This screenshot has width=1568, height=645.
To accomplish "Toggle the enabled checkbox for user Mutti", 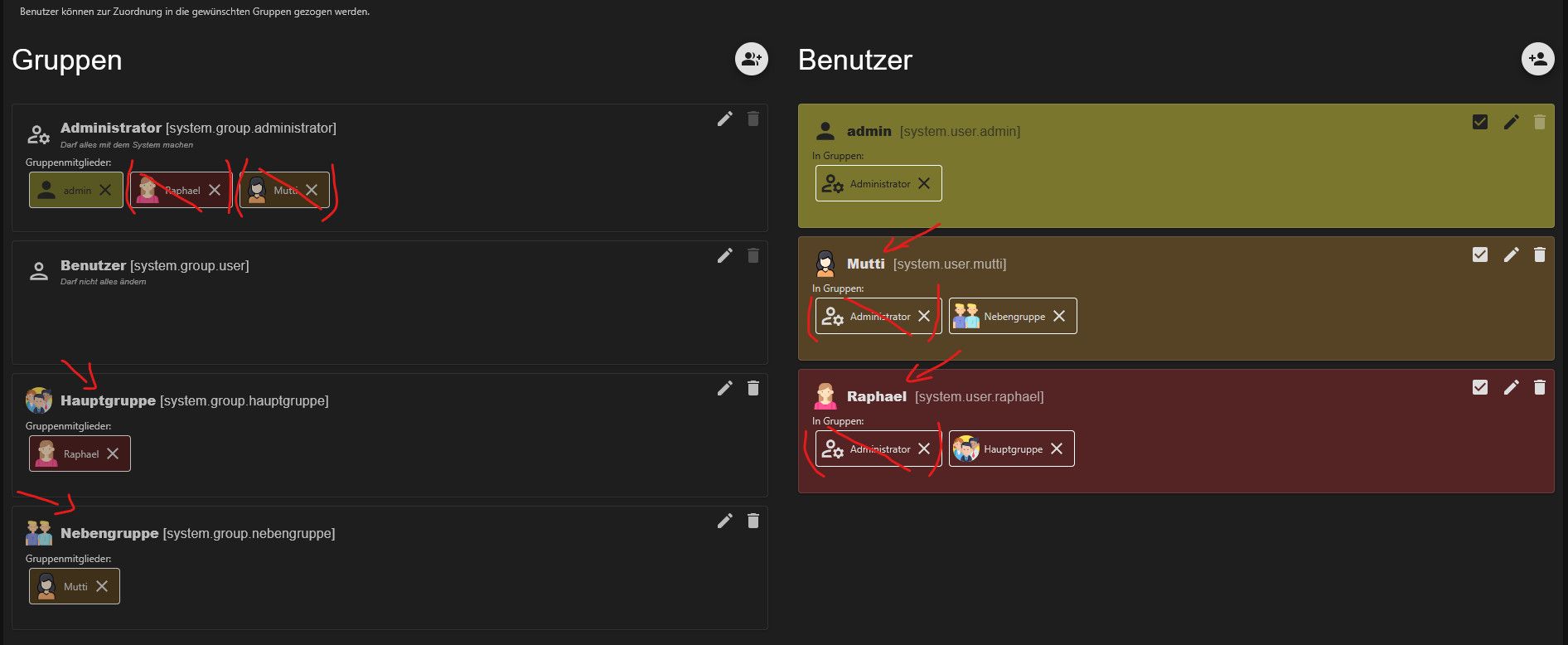I will (1480, 255).
